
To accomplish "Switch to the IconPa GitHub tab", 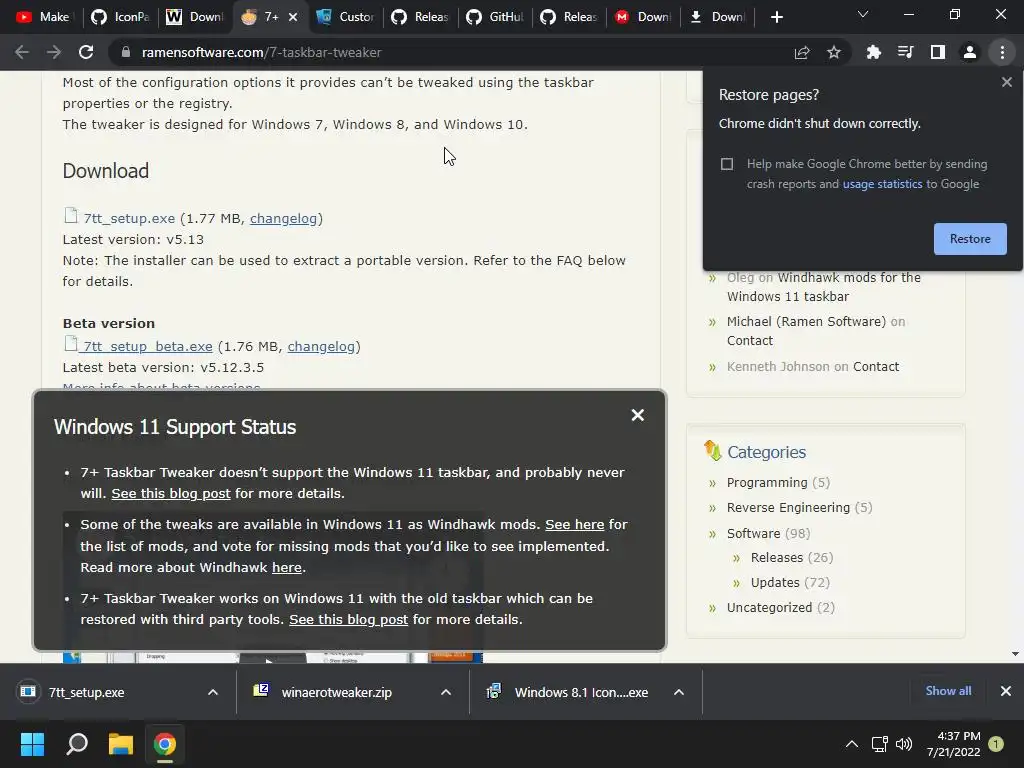I will pos(120,17).
